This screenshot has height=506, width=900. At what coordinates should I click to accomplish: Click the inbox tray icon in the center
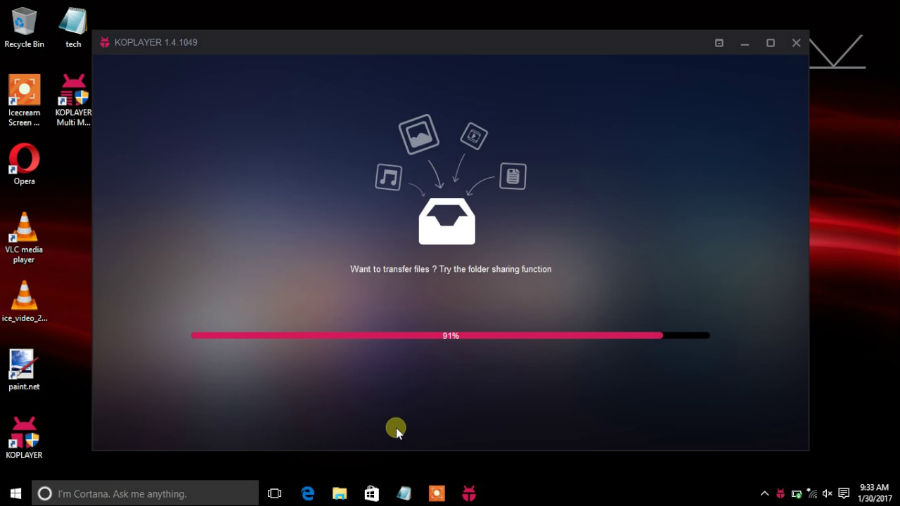[446, 222]
